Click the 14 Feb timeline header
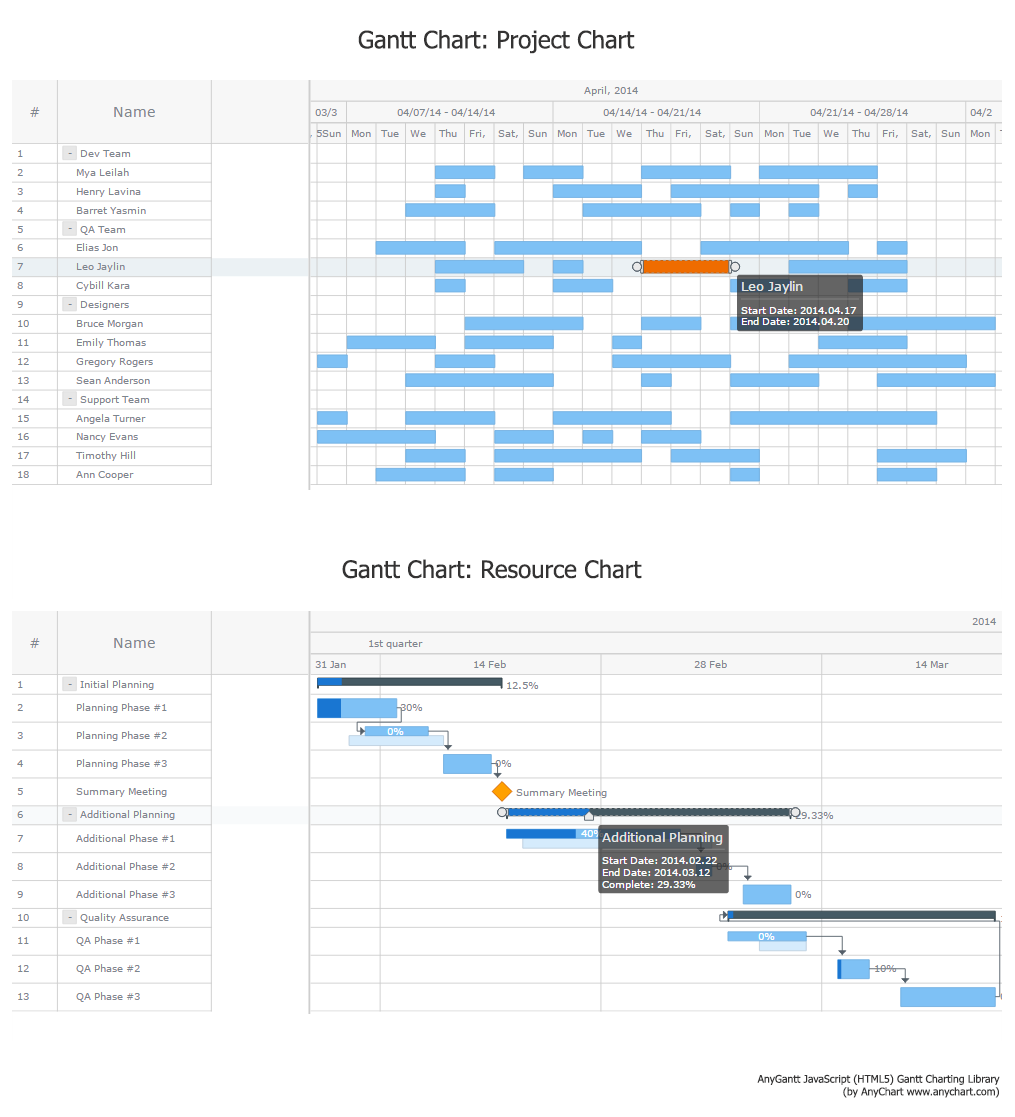 coord(490,664)
